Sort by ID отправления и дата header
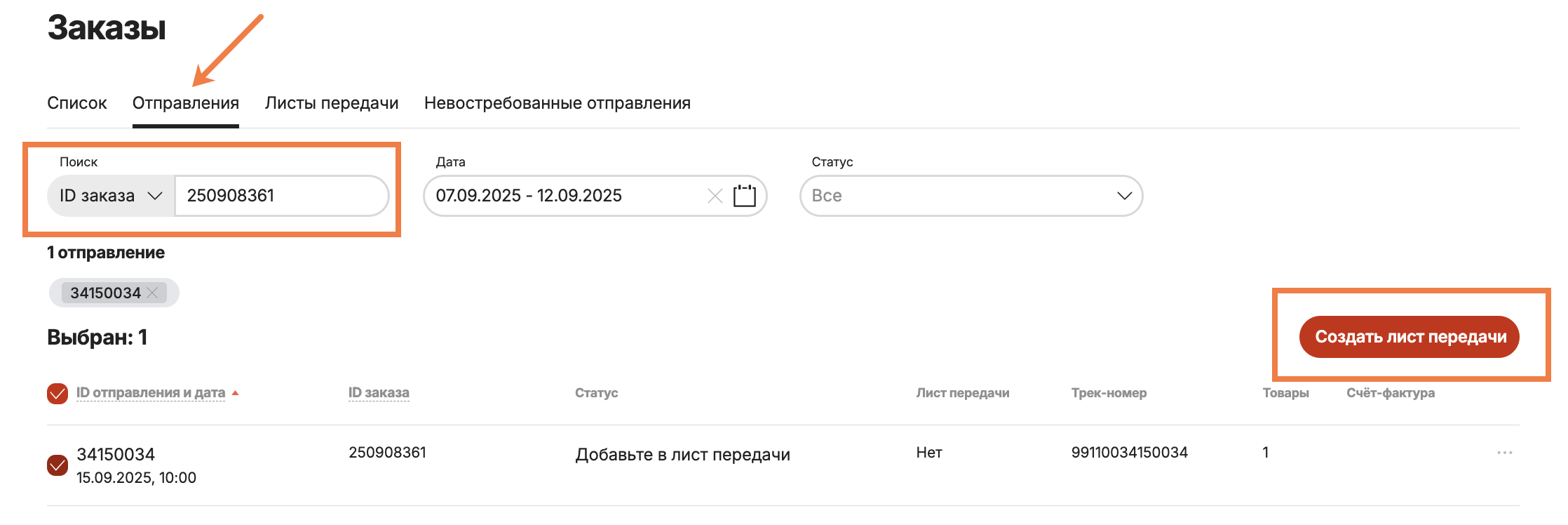 [x=151, y=393]
